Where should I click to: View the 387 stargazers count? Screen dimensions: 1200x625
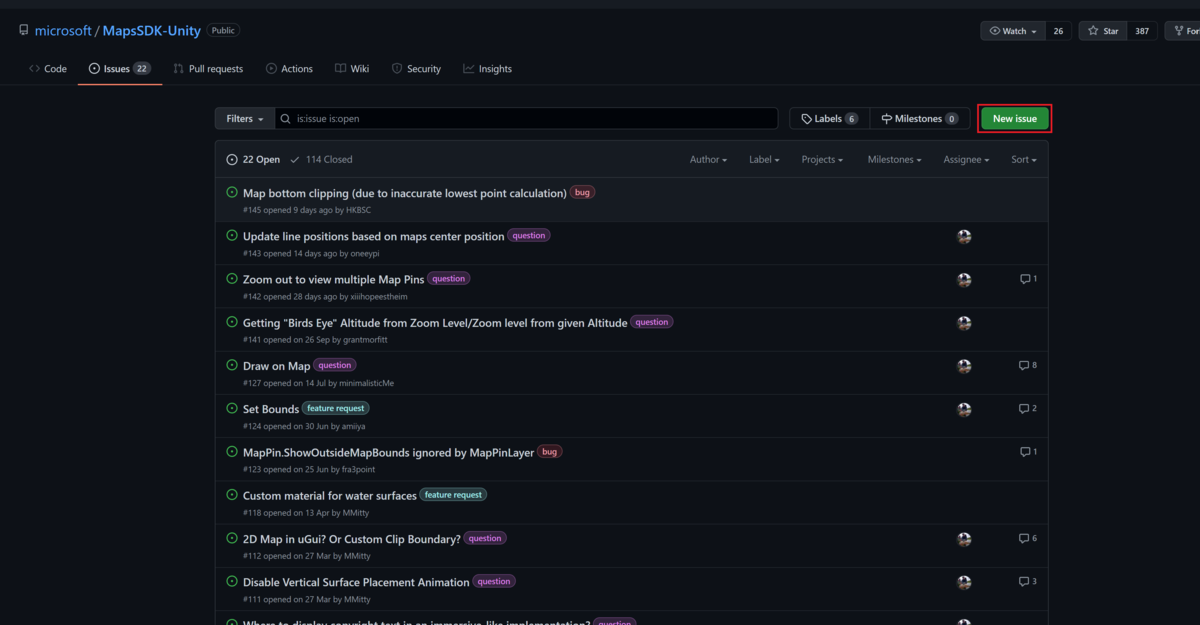click(x=1142, y=31)
